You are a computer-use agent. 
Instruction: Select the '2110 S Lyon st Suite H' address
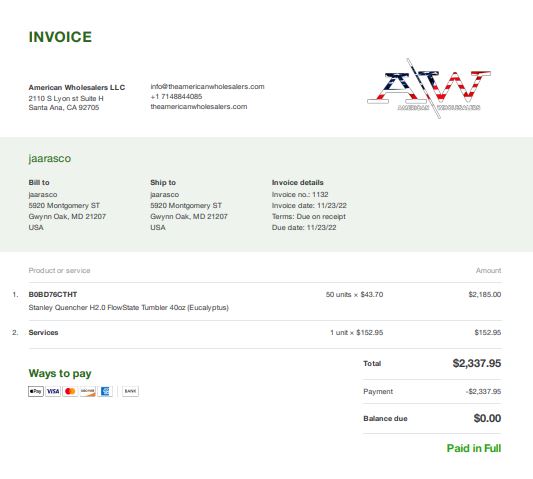(x=66, y=98)
